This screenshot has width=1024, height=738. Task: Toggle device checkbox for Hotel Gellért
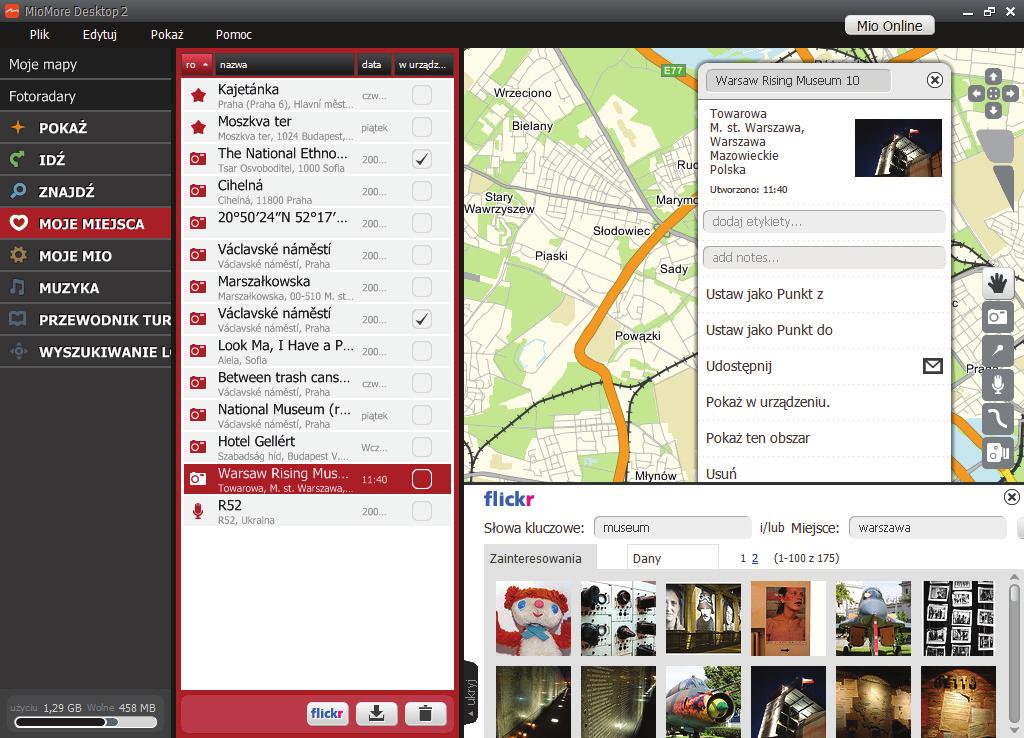pos(422,447)
